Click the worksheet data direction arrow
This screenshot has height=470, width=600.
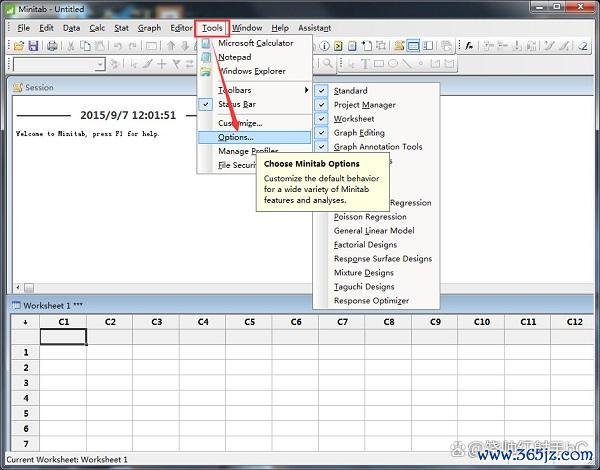(25, 322)
